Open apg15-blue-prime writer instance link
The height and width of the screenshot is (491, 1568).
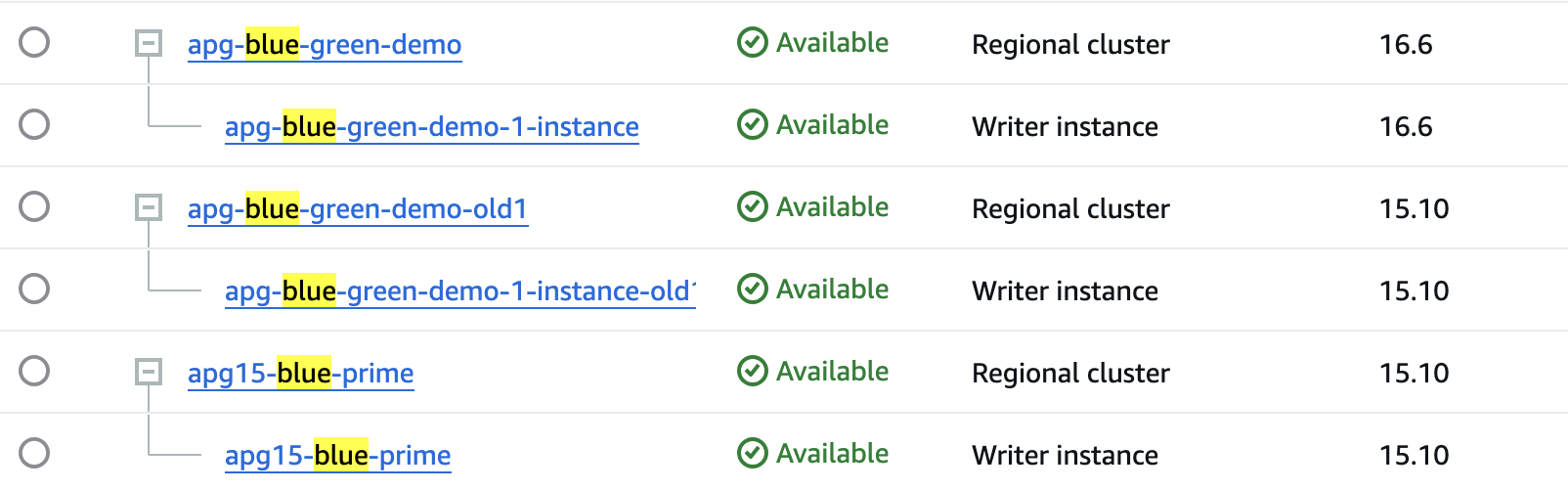pyautogui.click(x=337, y=456)
